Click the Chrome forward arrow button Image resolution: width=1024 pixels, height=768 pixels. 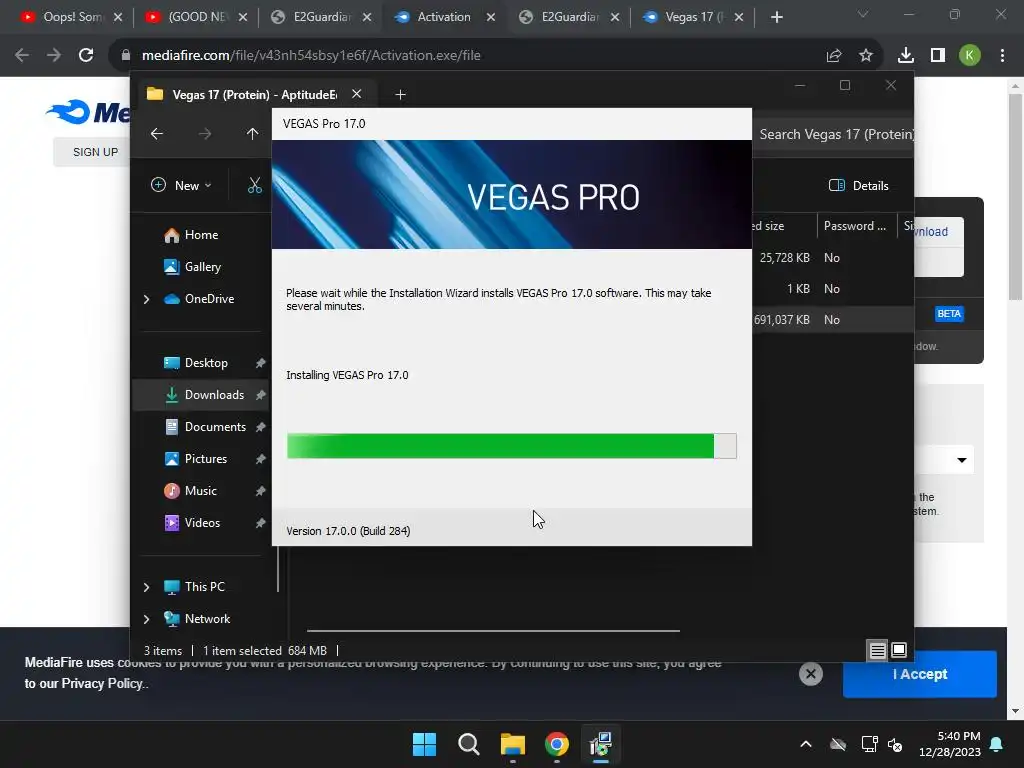(x=54, y=56)
